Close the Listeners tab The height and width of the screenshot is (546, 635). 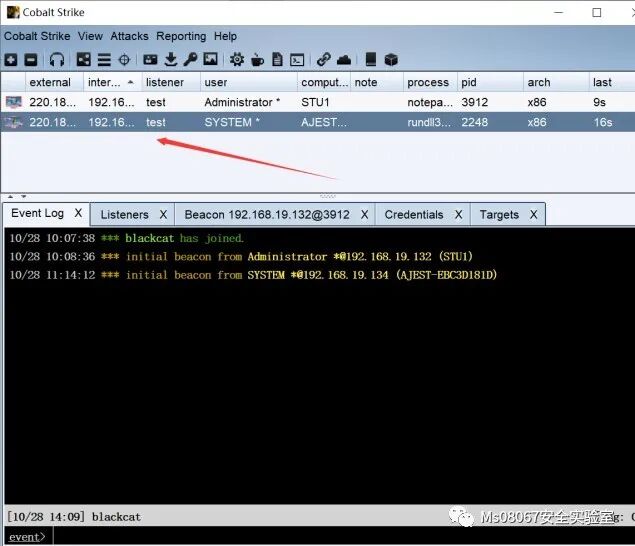coord(163,215)
